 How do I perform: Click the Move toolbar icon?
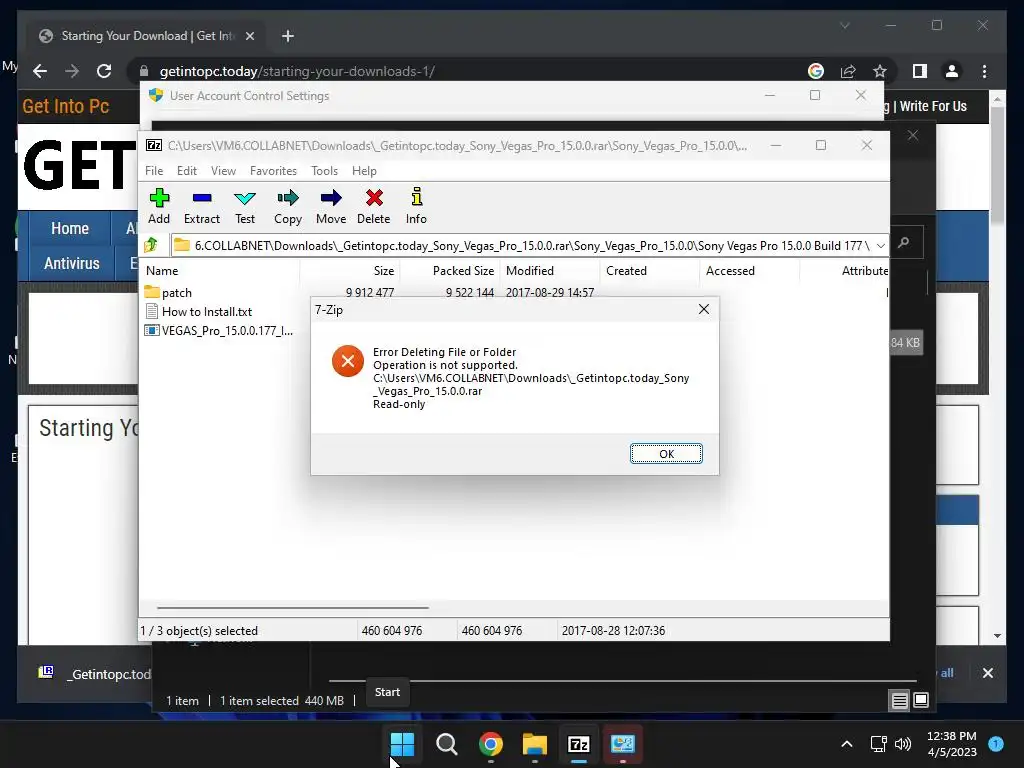click(x=331, y=206)
